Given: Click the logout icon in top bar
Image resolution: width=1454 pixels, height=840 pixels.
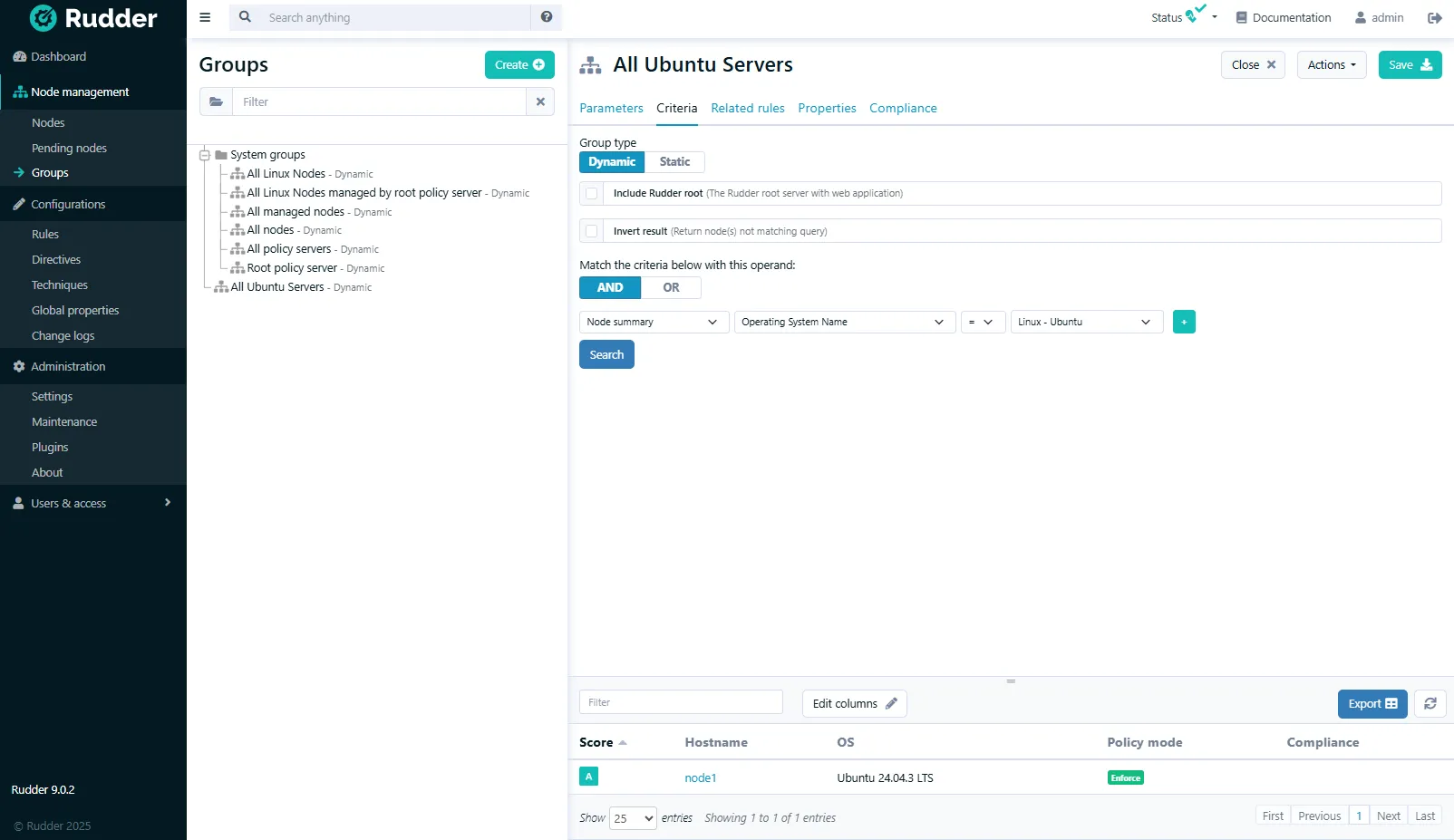Looking at the screenshot, I should (x=1434, y=18).
